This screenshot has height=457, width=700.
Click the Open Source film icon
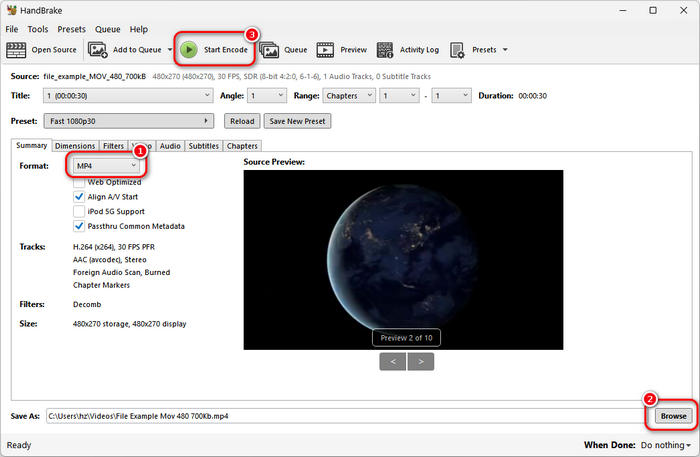pyautogui.click(x=16, y=50)
